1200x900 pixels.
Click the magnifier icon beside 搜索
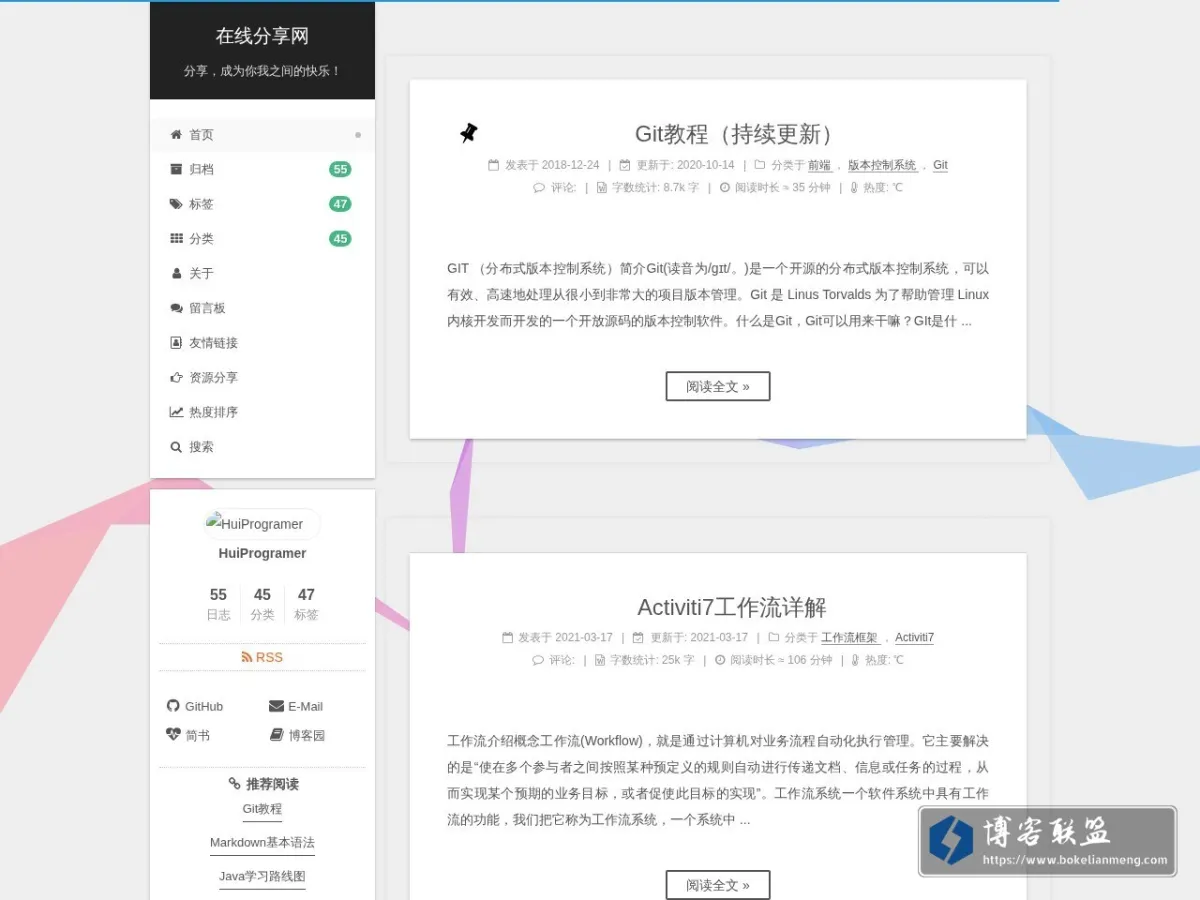tap(176, 447)
